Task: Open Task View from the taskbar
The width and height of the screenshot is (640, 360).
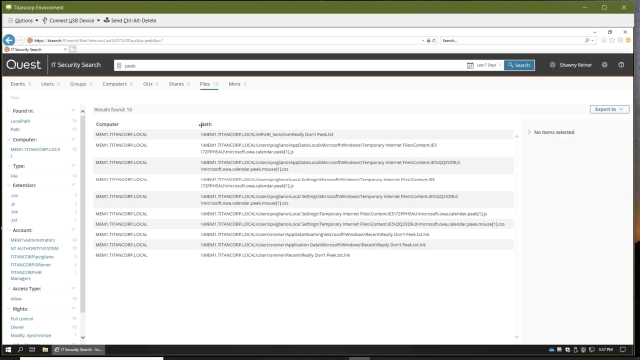Action: (32, 350)
